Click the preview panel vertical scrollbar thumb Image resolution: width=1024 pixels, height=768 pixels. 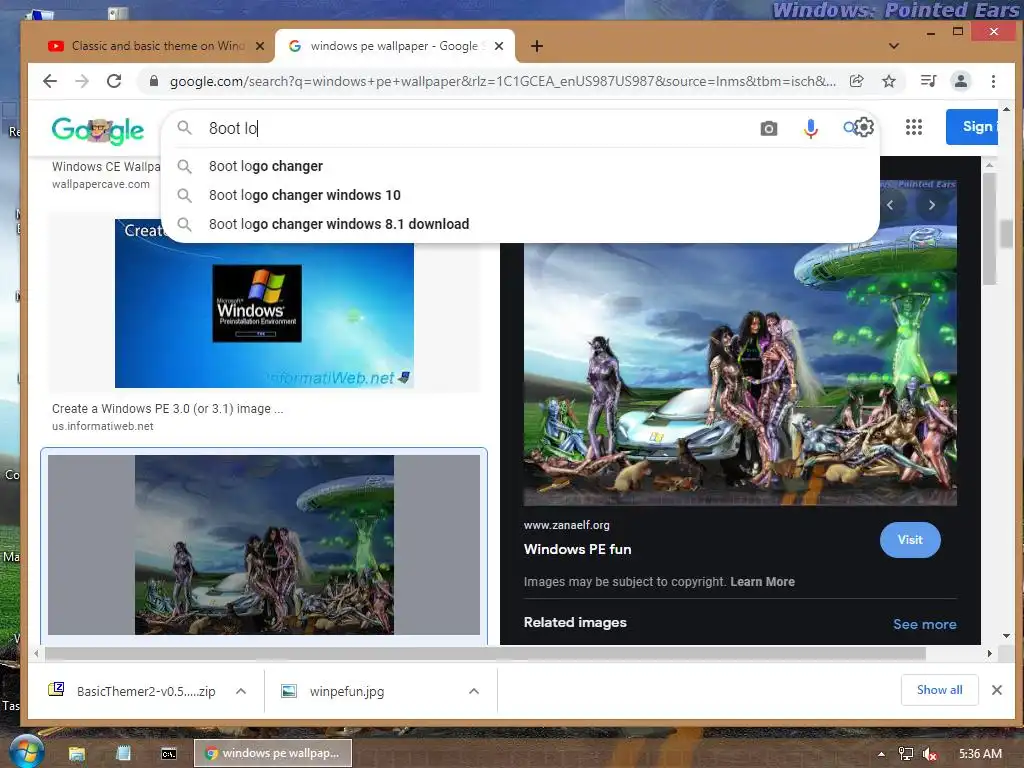click(989, 229)
